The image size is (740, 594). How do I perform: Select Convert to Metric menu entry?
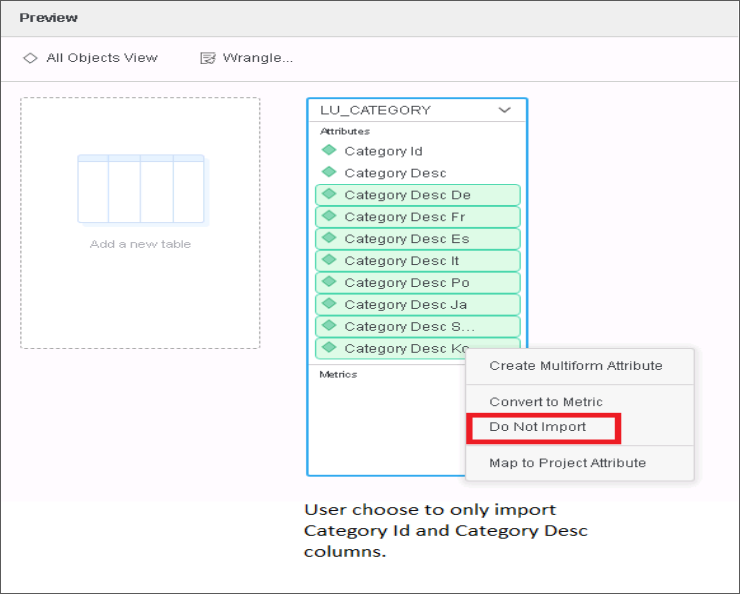point(580,402)
